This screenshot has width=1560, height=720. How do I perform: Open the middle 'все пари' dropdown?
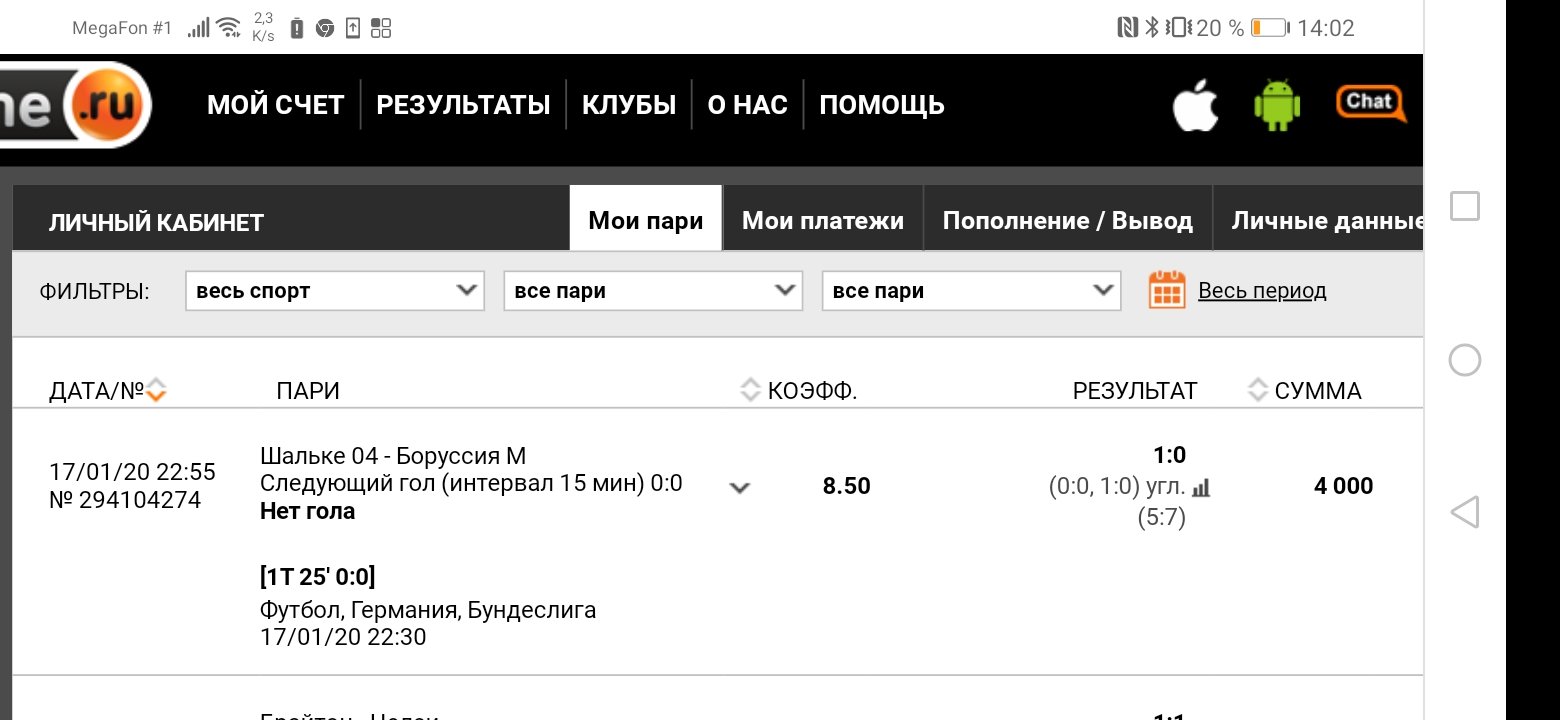653,291
